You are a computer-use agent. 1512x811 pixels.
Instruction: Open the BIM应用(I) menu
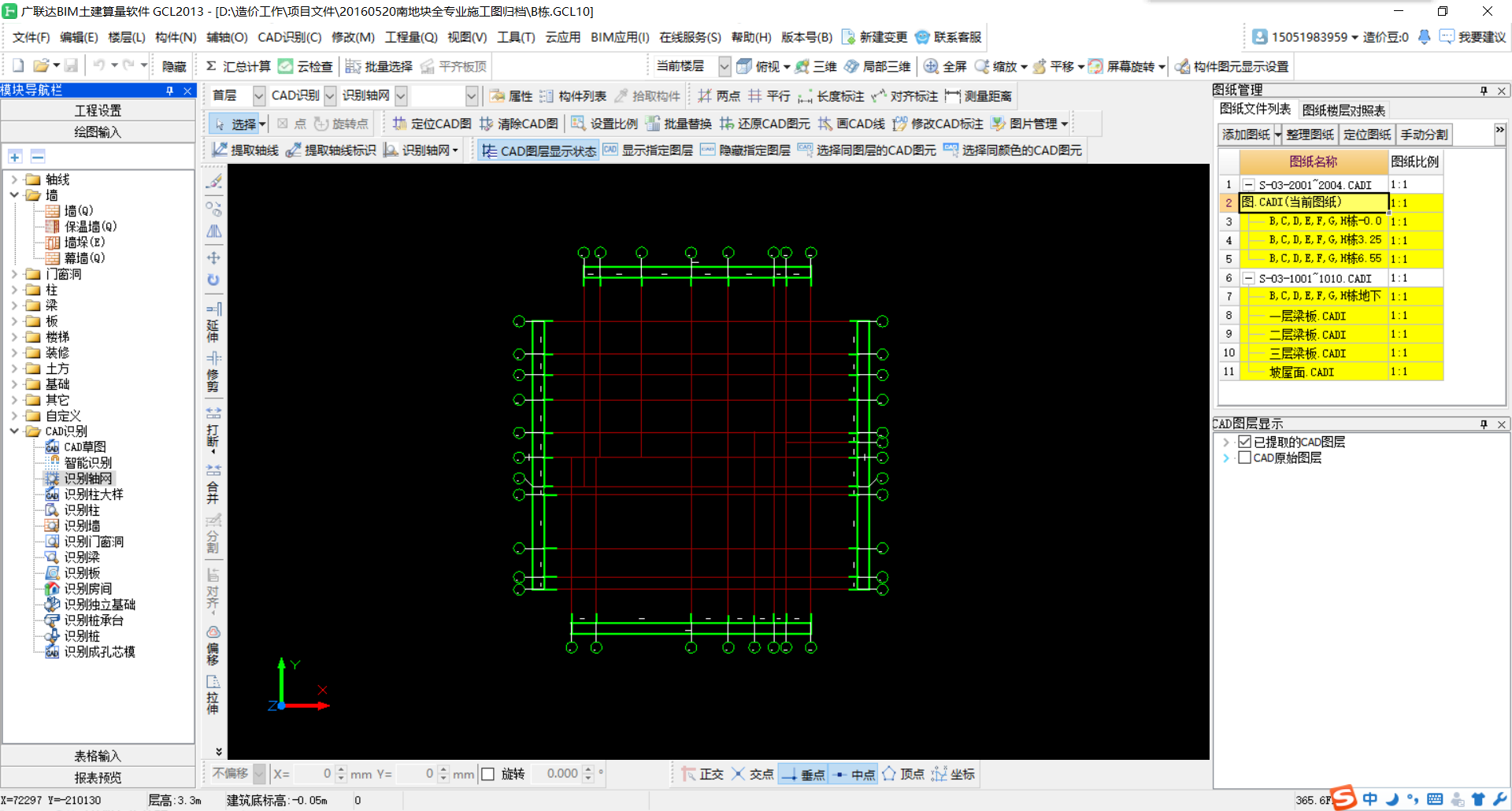point(620,37)
